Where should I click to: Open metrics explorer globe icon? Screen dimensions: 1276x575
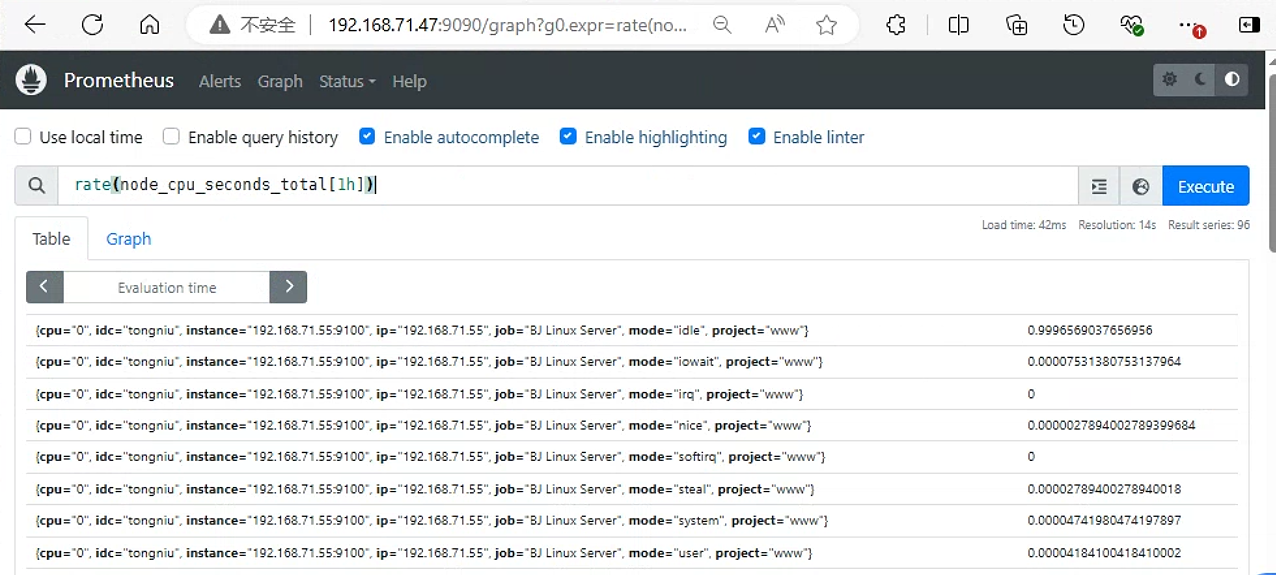[1141, 186]
